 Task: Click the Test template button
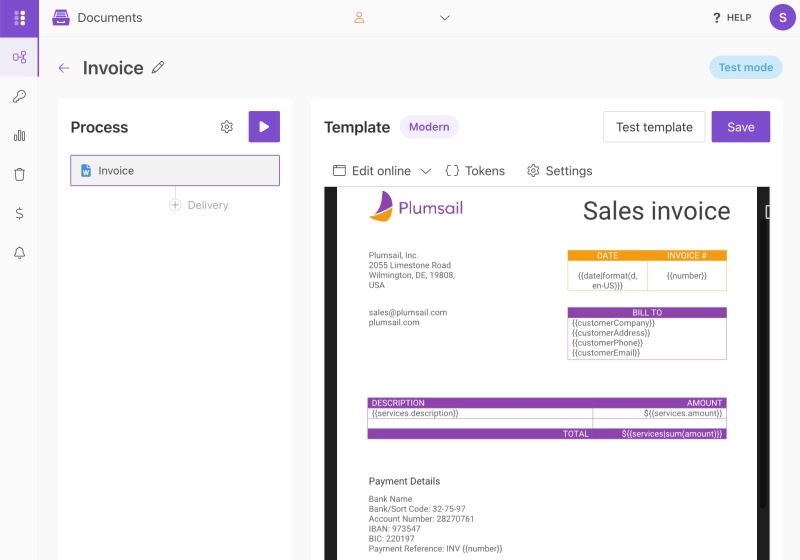654,127
